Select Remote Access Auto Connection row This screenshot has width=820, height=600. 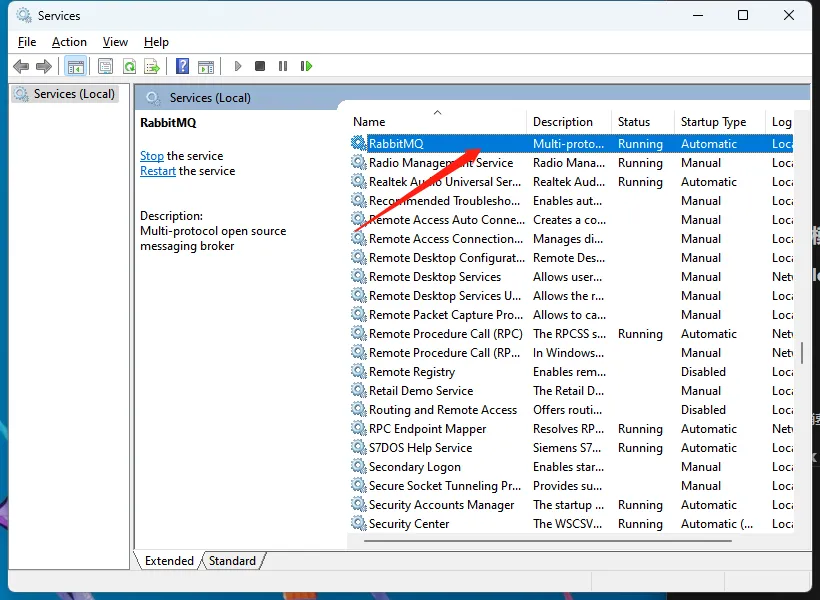pos(571,220)
